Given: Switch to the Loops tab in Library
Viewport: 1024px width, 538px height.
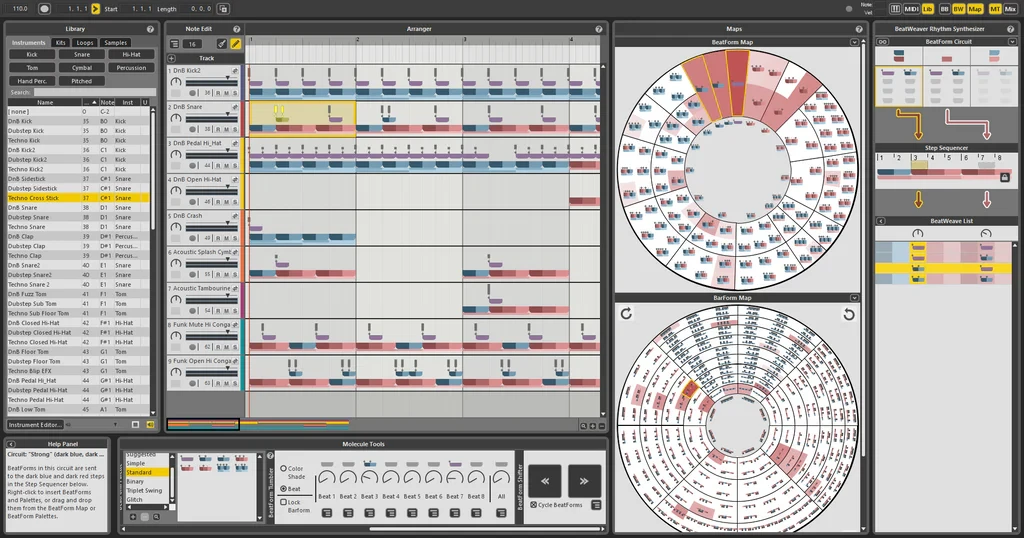Looking at the screenshot, I should click(85, 43).
